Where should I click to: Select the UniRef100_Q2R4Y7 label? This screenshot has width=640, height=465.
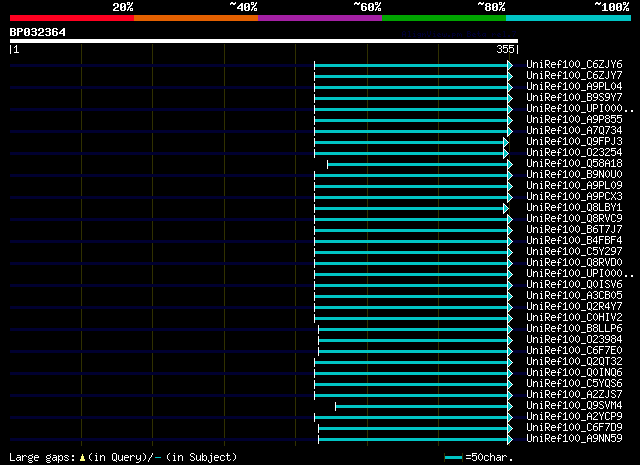(x=574, y=307)
